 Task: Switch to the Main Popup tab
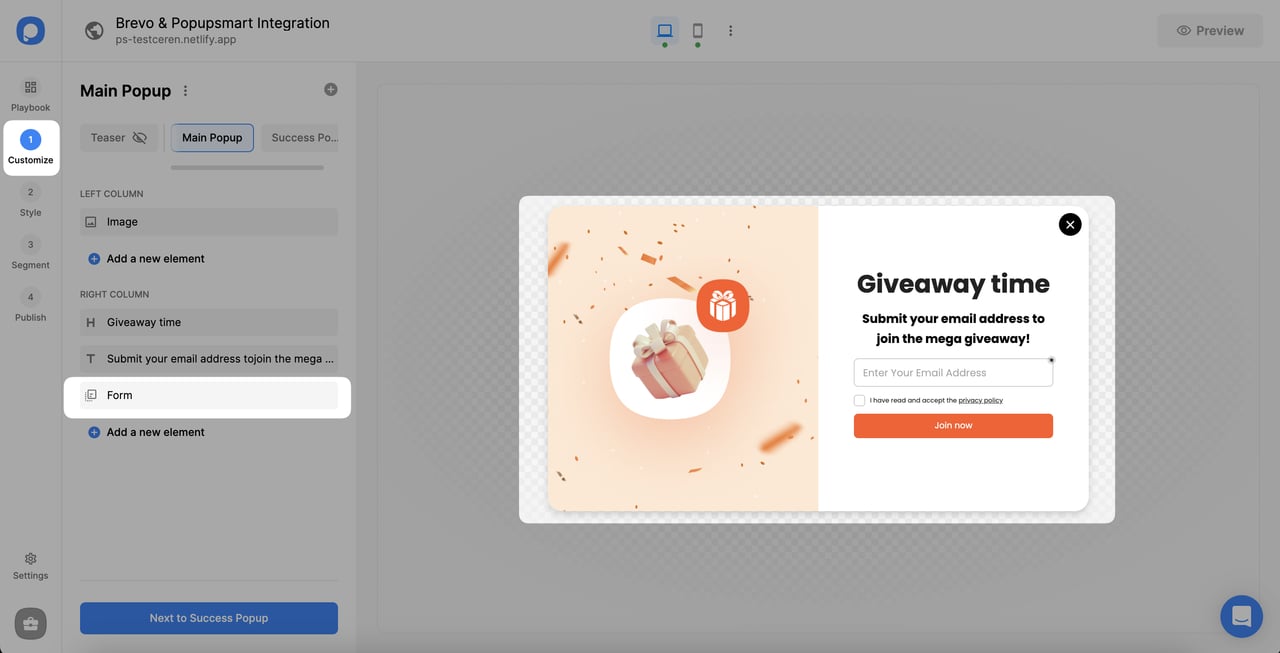pyautogui.click(x=211, y=137)
